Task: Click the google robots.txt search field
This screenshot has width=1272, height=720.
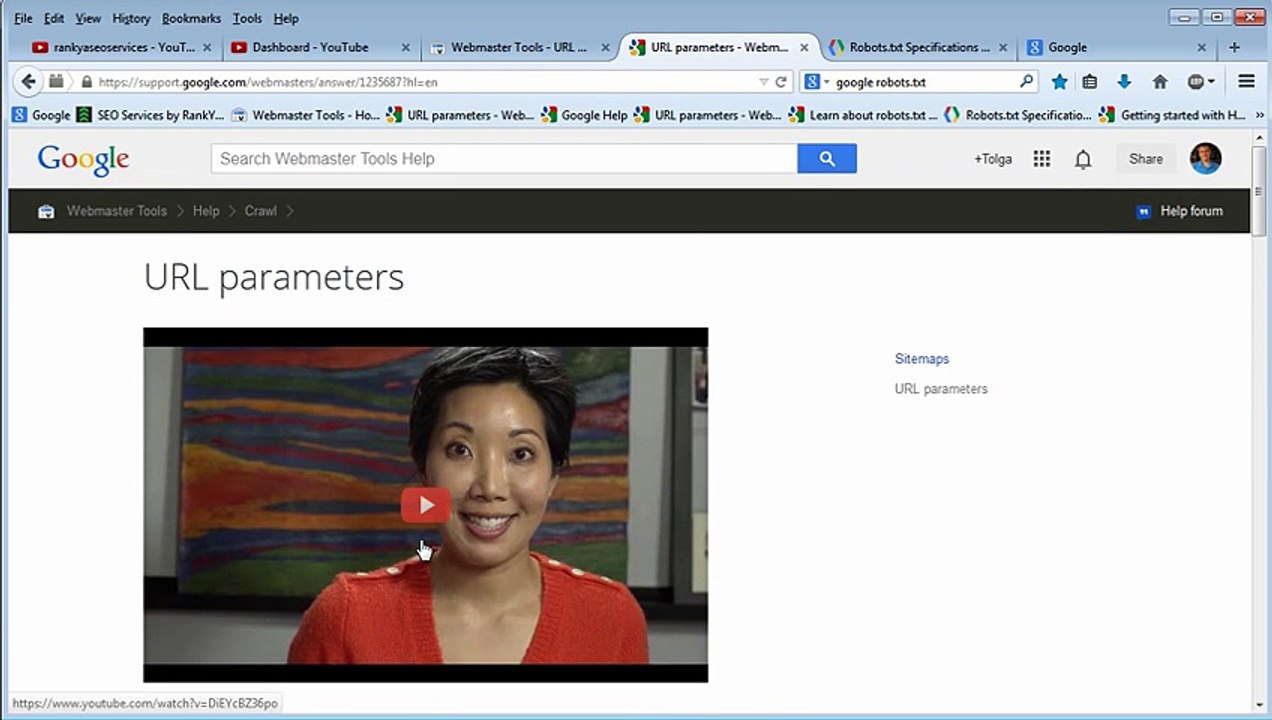Action: 925,82
